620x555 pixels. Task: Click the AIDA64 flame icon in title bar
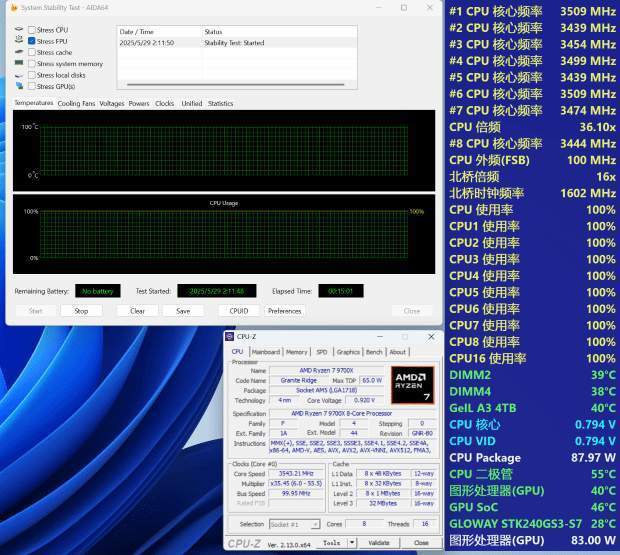(x=14, y=10)
